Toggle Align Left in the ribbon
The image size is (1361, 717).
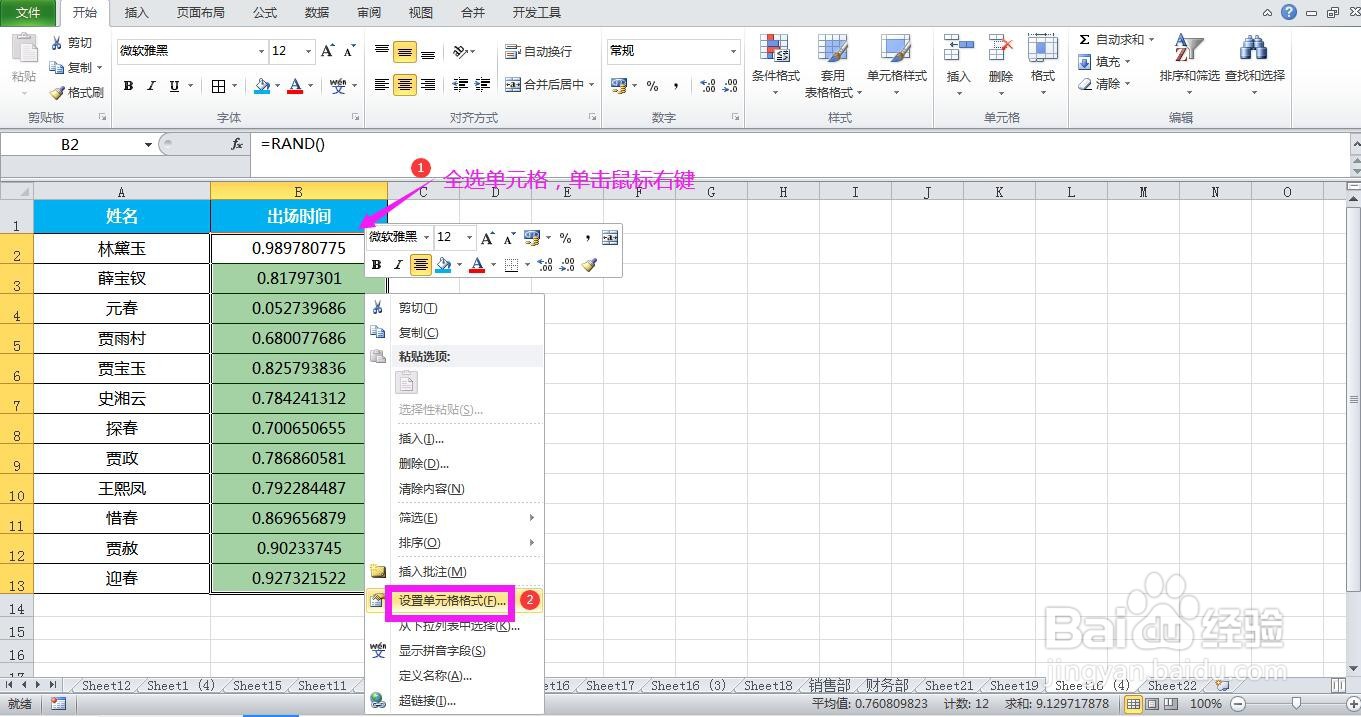(x=382, y=85)
